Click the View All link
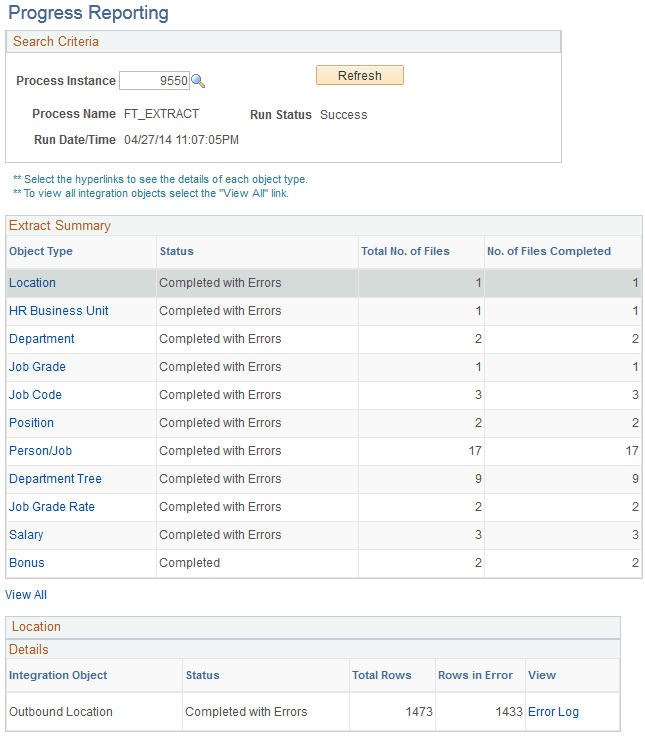The width and height of the screenshot is (645, 736). pyautogui.click(x=26, y=595)
